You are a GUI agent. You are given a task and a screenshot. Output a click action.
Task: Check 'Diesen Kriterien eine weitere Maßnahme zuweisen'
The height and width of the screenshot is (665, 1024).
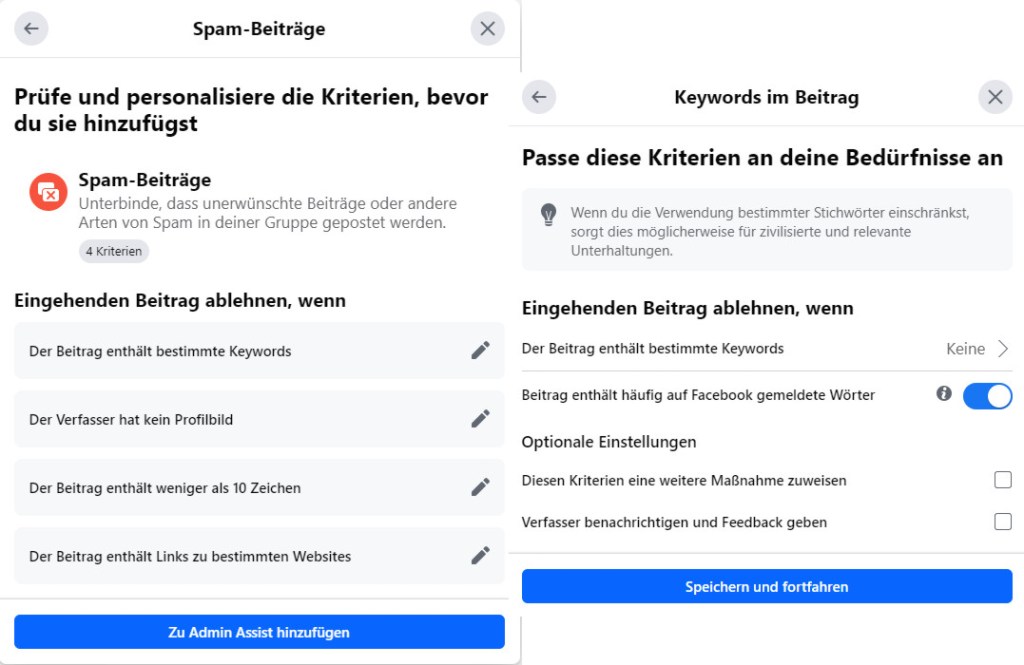pyautogui.click(x=1003, y=480)
